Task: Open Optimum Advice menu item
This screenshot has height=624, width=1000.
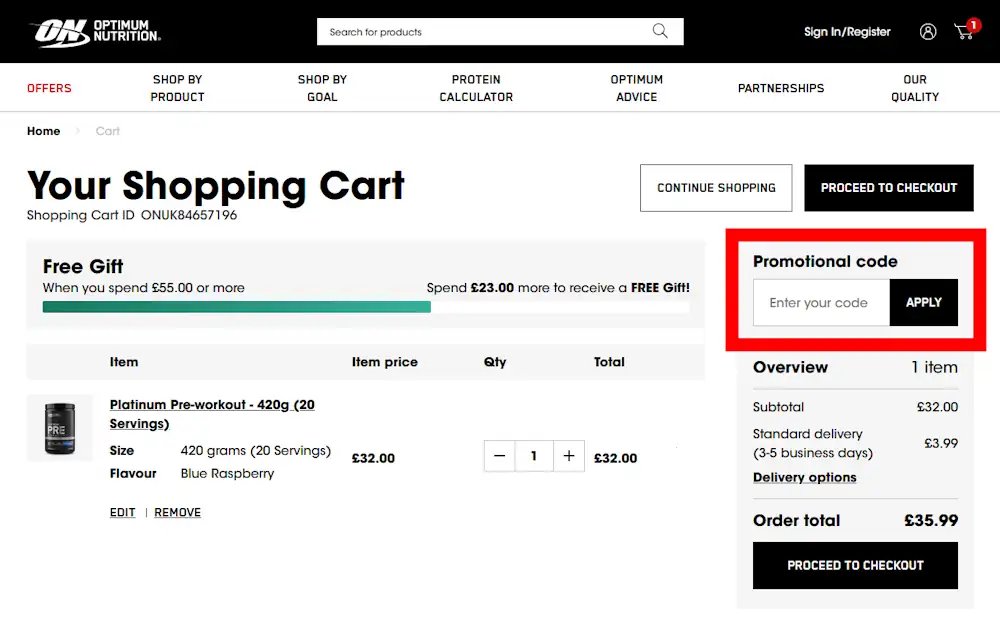Action: [x=636, y=88]
